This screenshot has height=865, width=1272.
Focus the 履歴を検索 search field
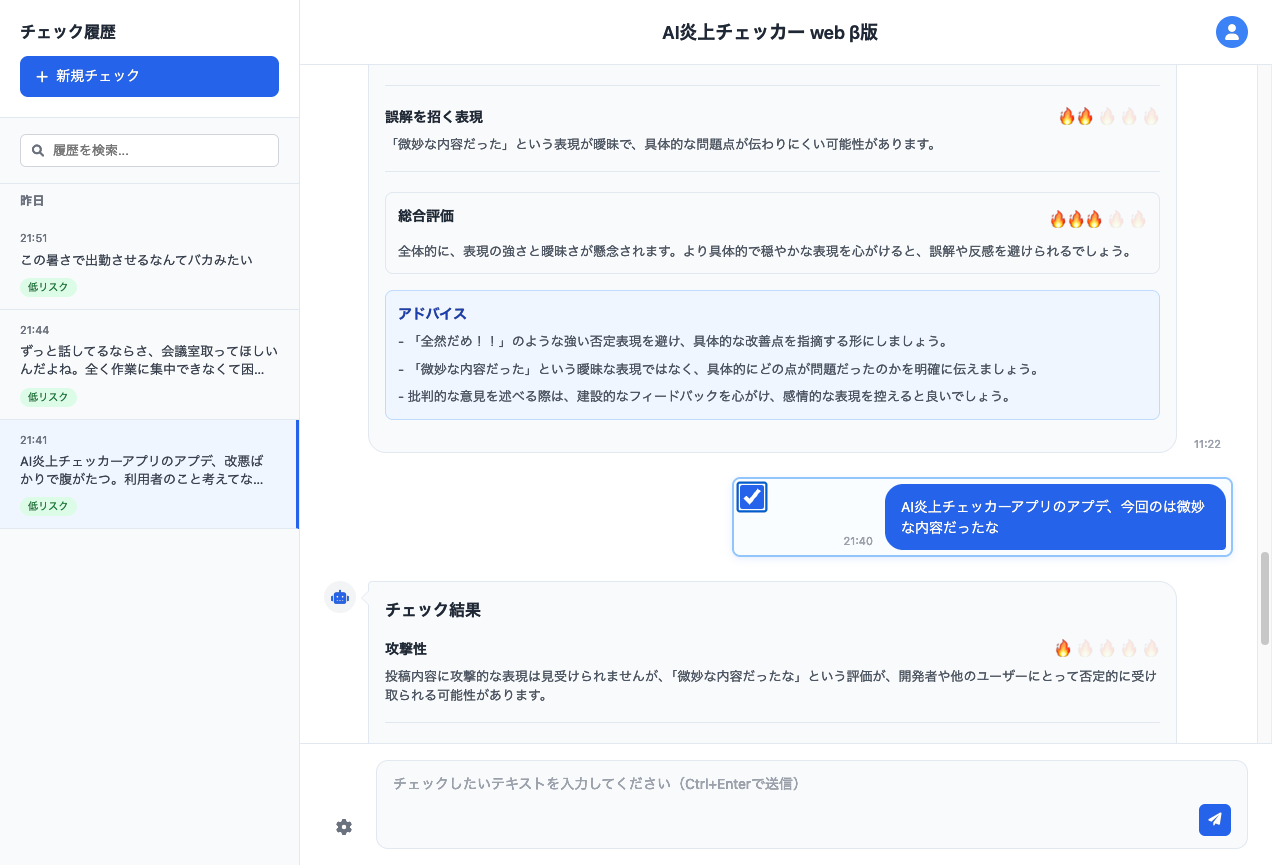(x=149, y=150)
